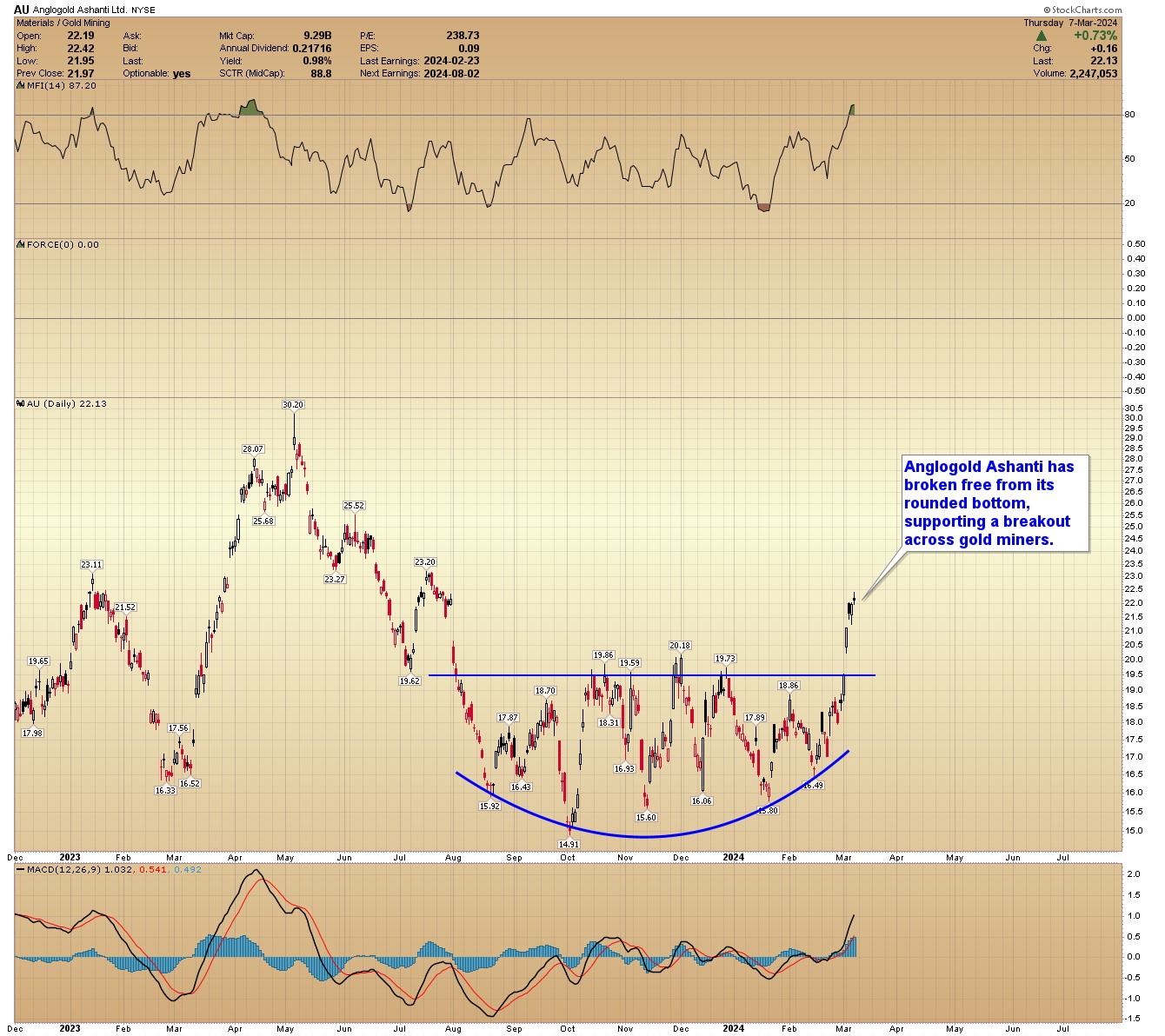This screenshot has width=1165, height=1036.
Task: Click the MFI(14) 87.20 indicator label
Action: 62,86
